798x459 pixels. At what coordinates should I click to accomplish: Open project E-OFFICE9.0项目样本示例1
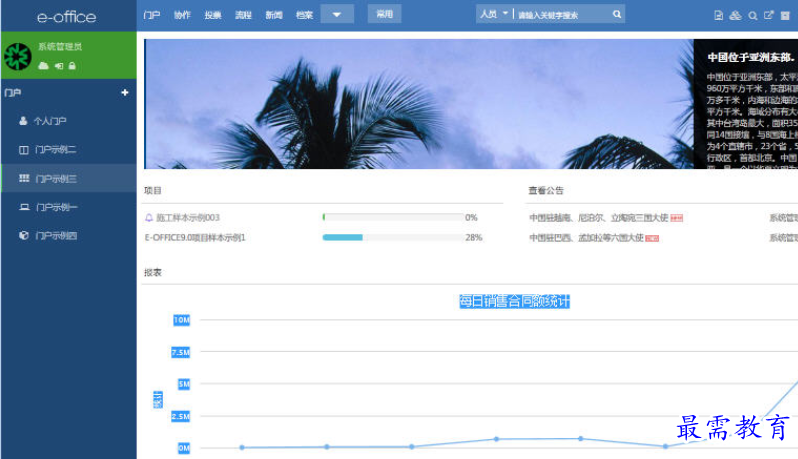(x=195, y=238)
